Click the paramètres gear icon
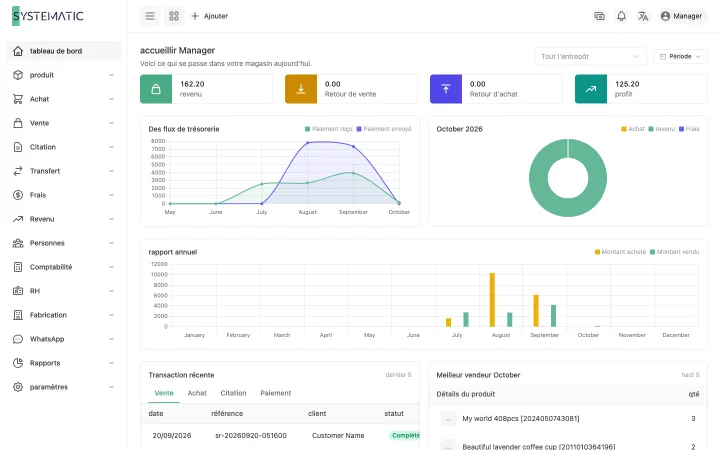Screen dimensions: 720x450 coord(18,387)
